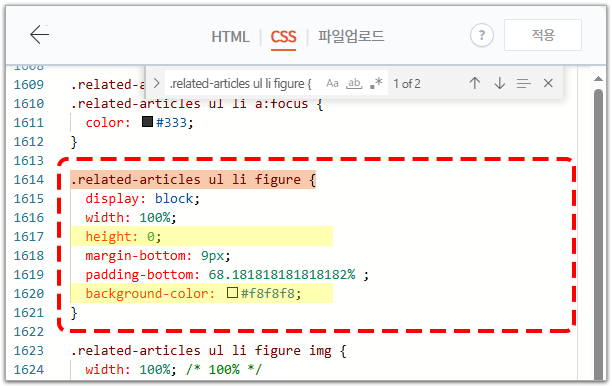The width and height of the screenshot is (612, 386).
Task: Click the closing brace on line 1612
Action: pos(74,142)
